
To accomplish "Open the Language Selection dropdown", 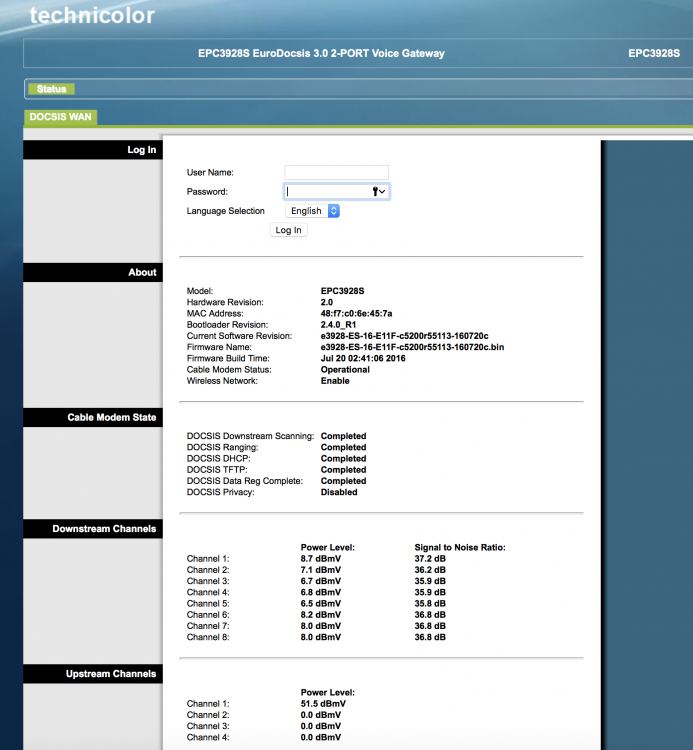I will (x=312, y=211).
